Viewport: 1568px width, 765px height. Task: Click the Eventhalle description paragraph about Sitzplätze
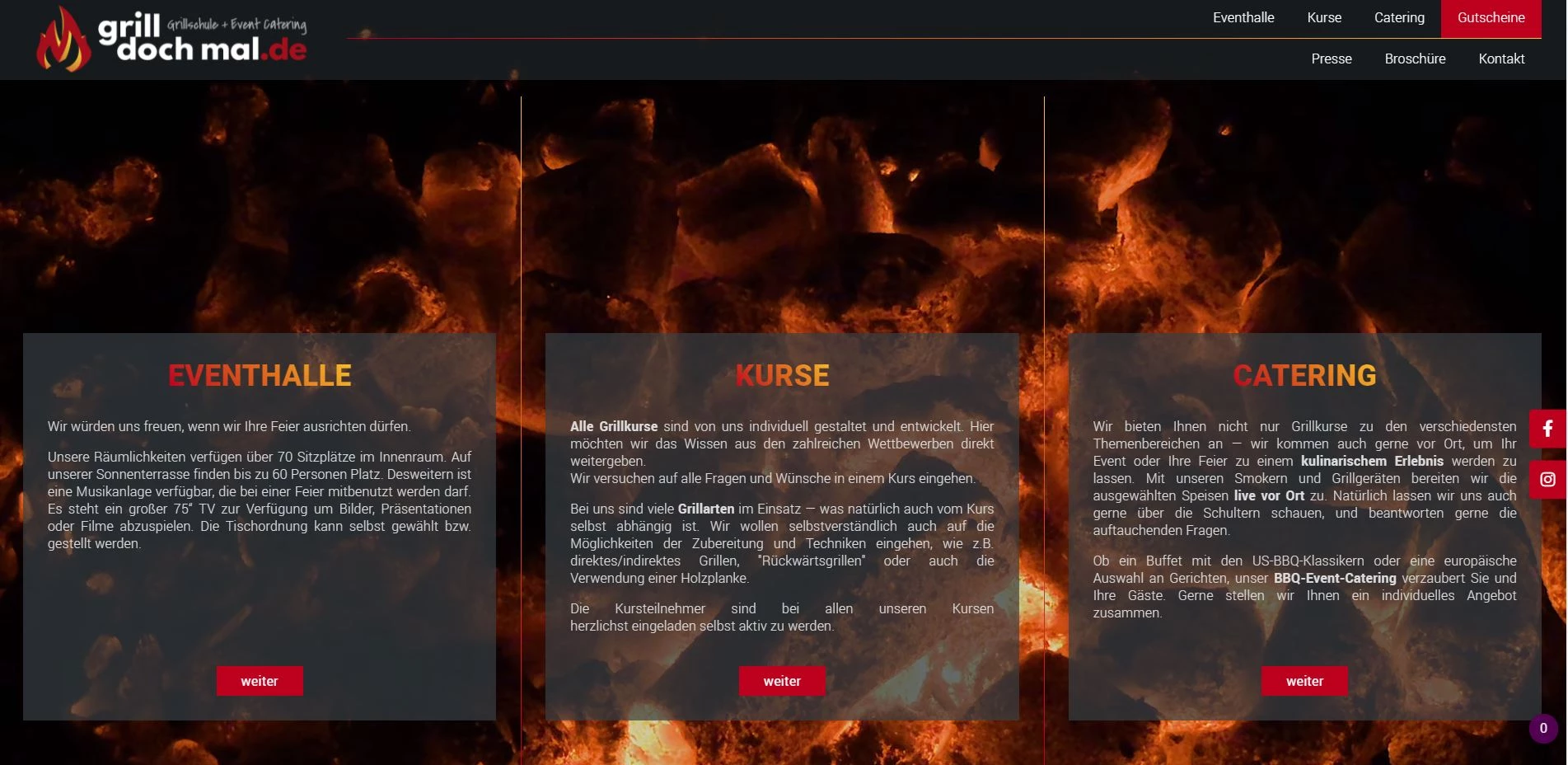coord(260,500)
